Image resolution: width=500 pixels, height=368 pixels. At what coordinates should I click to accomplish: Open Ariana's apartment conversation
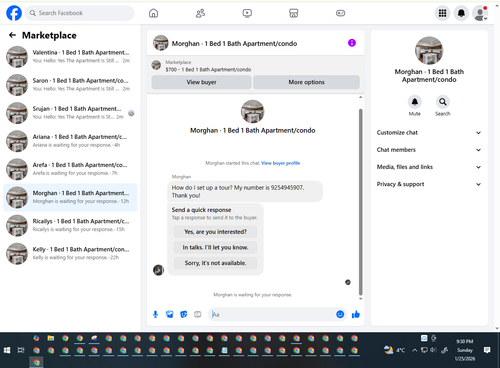point(70,141)
